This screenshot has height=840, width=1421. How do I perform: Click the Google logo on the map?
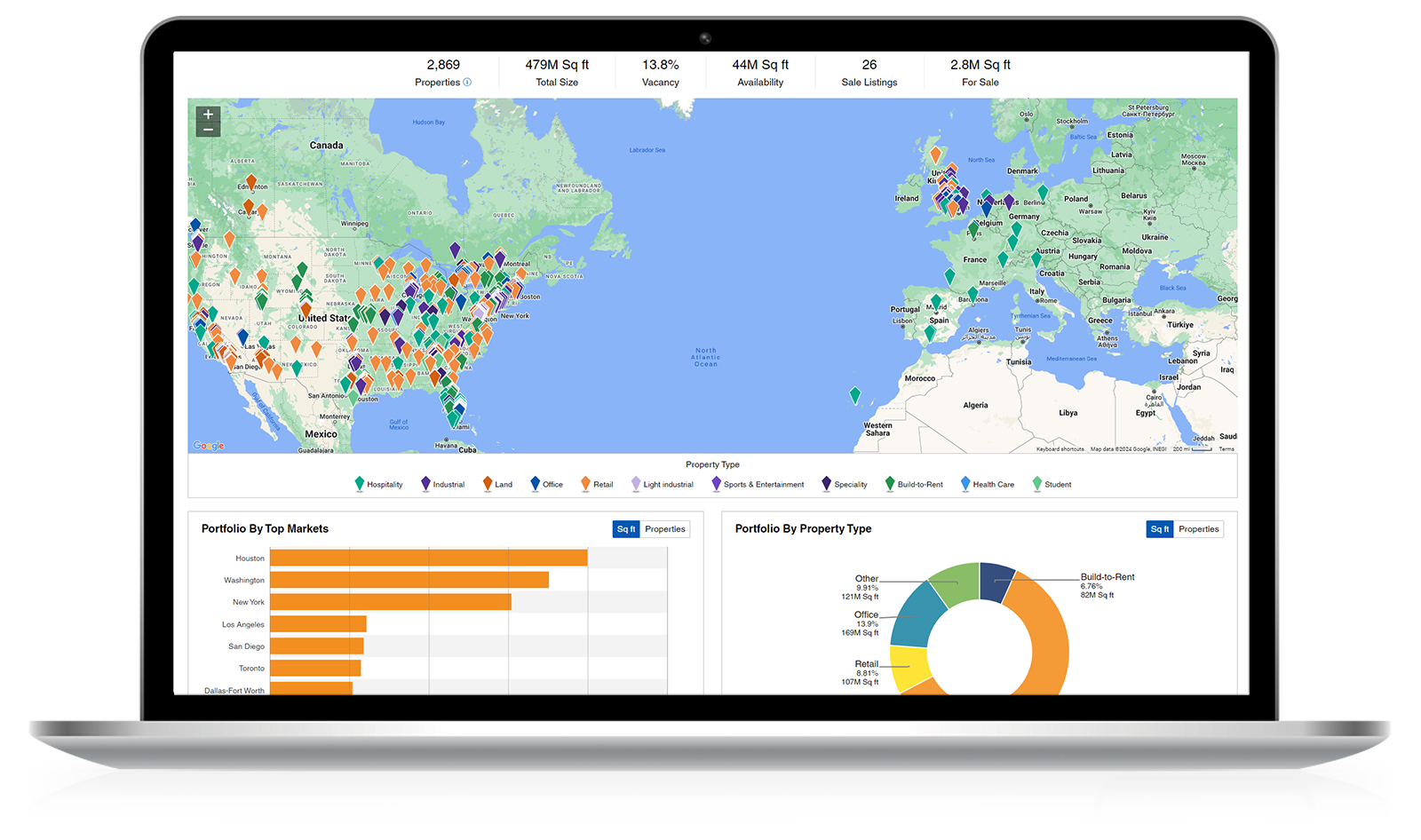[x=209, y=446]
